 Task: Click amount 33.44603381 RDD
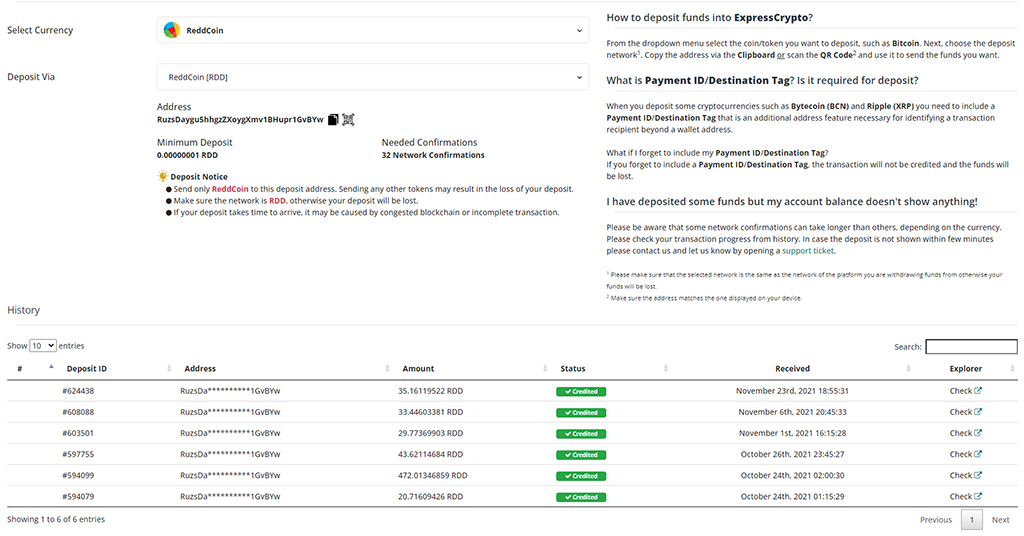tap(430, 412)
